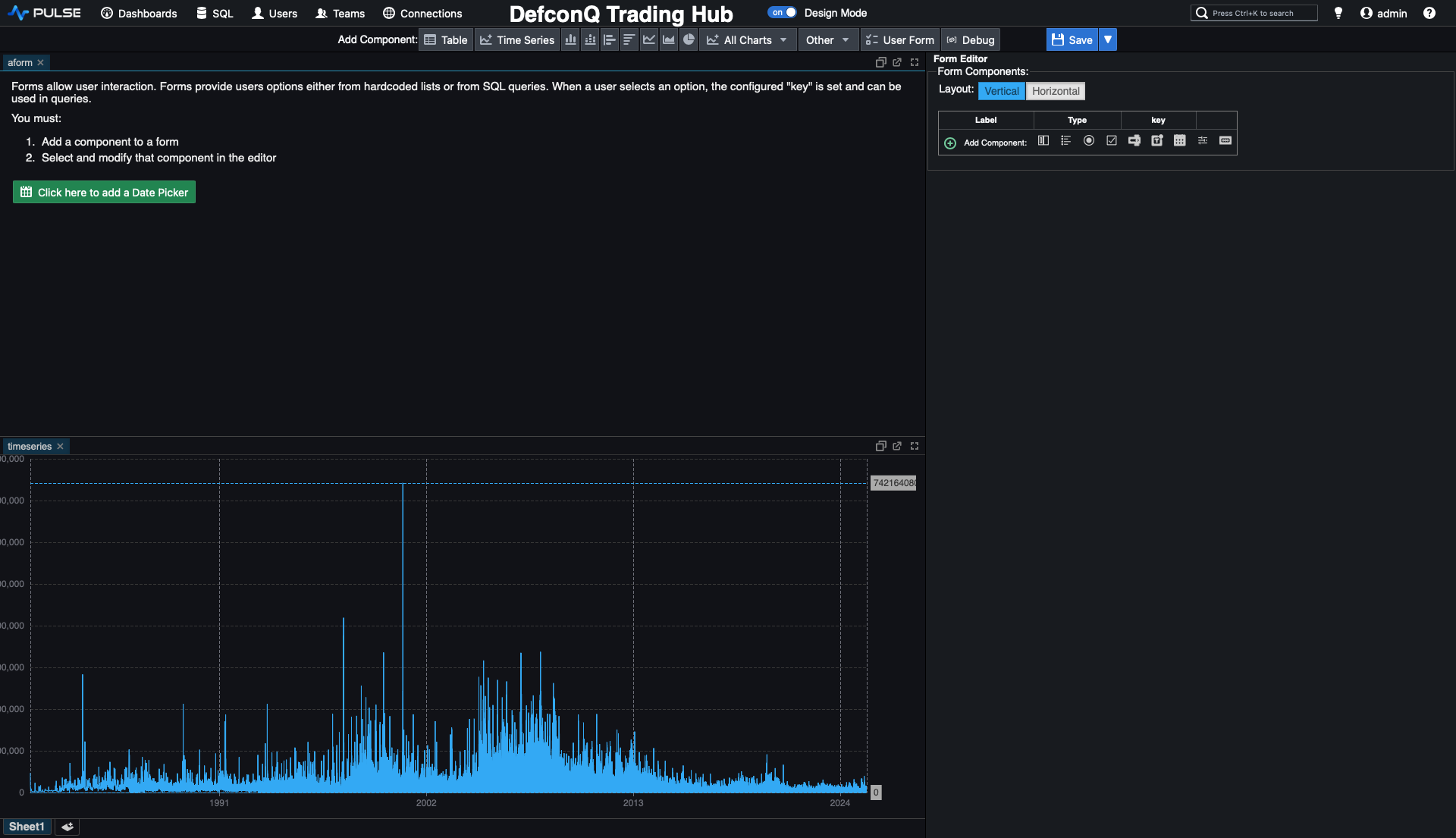Viewport: 1456px width, 838px height.
Task: Expand the Save button dropdown arrow
Action: pos(1107,39)
